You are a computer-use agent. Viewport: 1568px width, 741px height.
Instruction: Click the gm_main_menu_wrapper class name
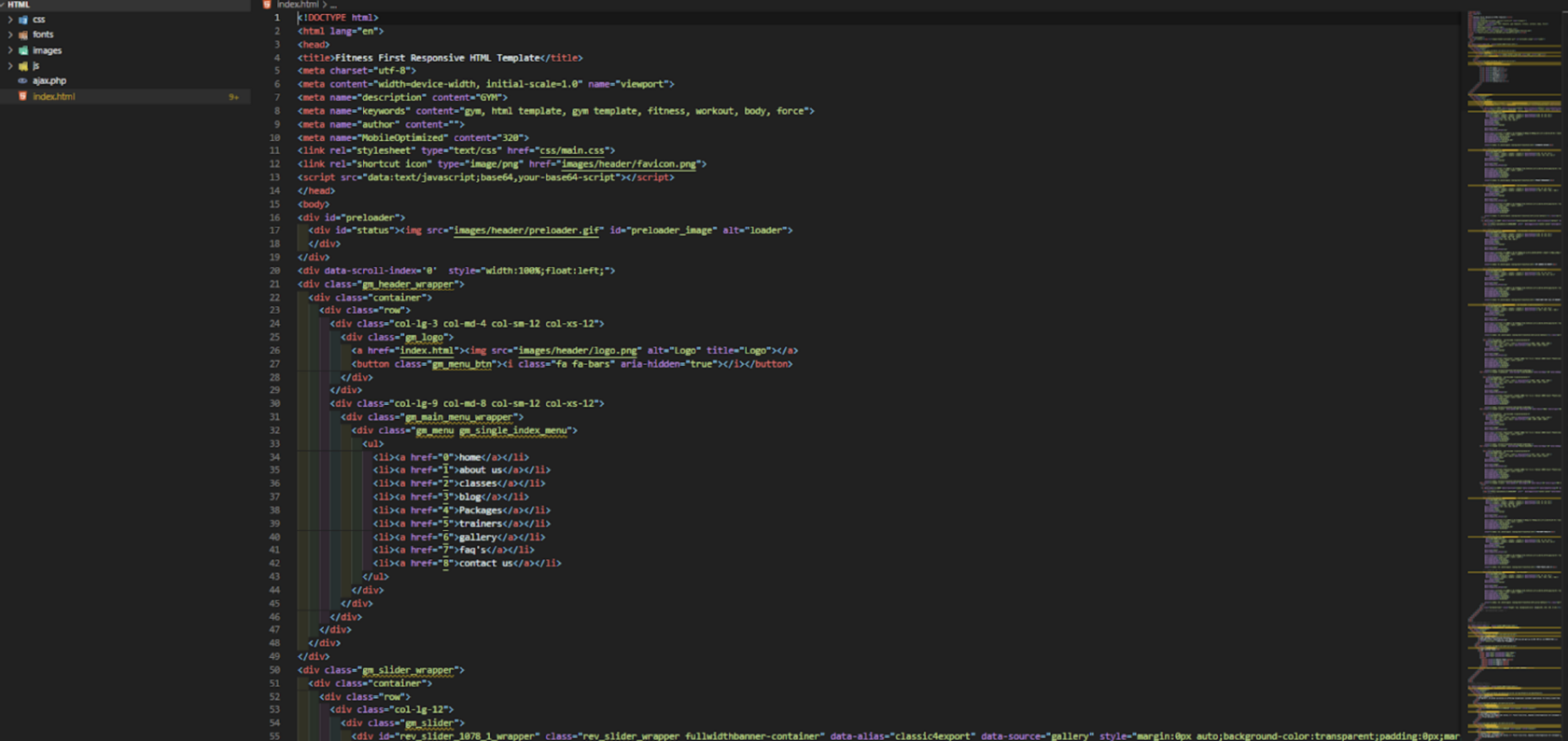459,417
